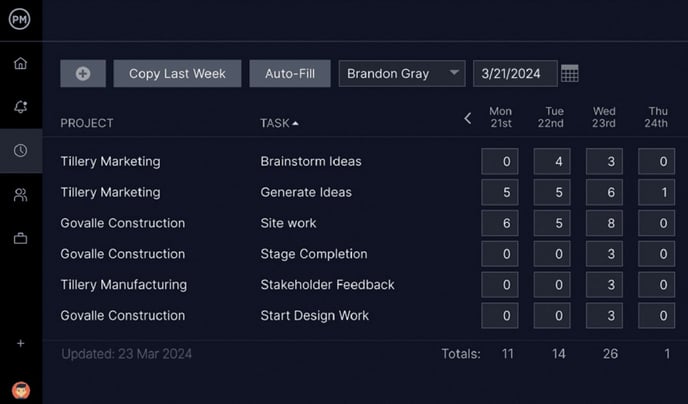The image size is (688, 404).
Task: Select the Start Design Work task name
Action: click(315, 315)
